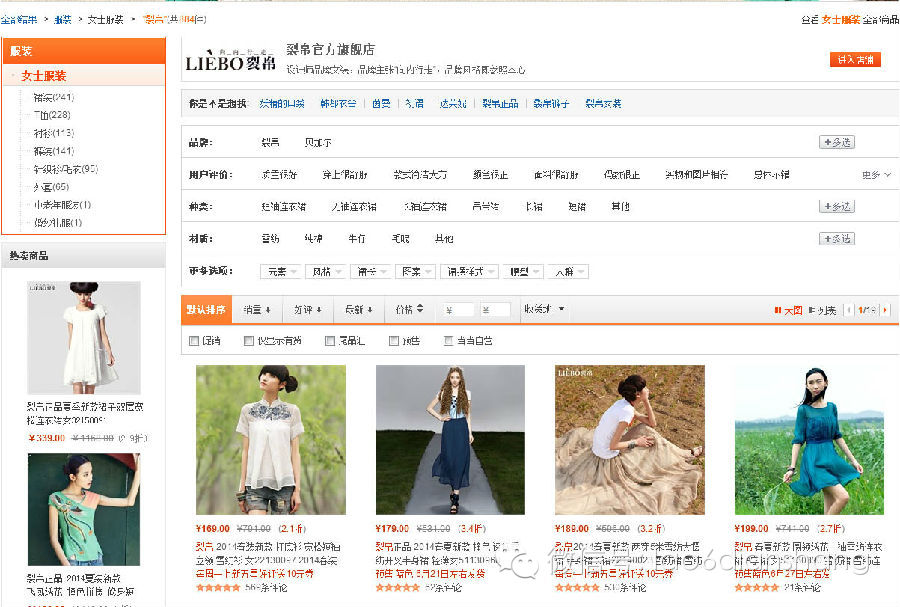Open the ¥179.00 navy skirt product image

[x=450, y=440]
